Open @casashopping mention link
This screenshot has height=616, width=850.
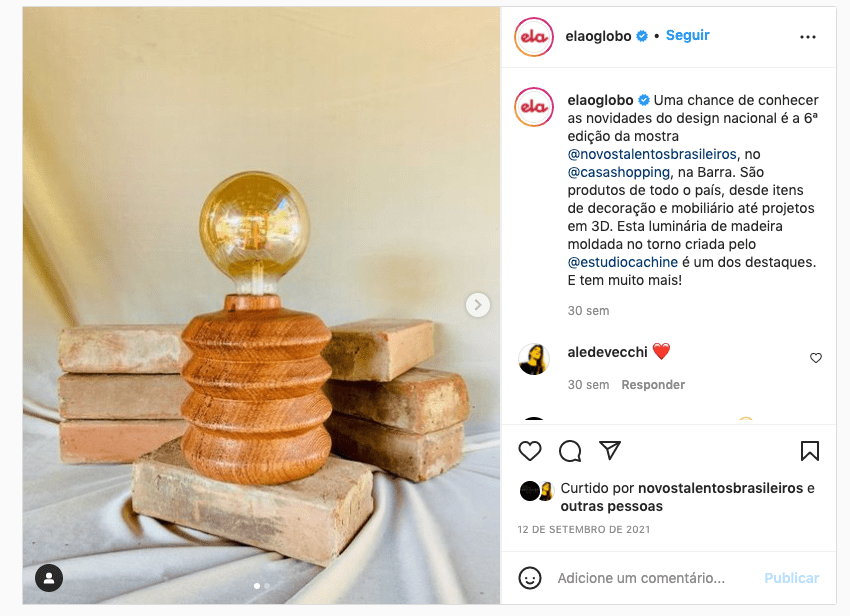[x=619, y=172]
